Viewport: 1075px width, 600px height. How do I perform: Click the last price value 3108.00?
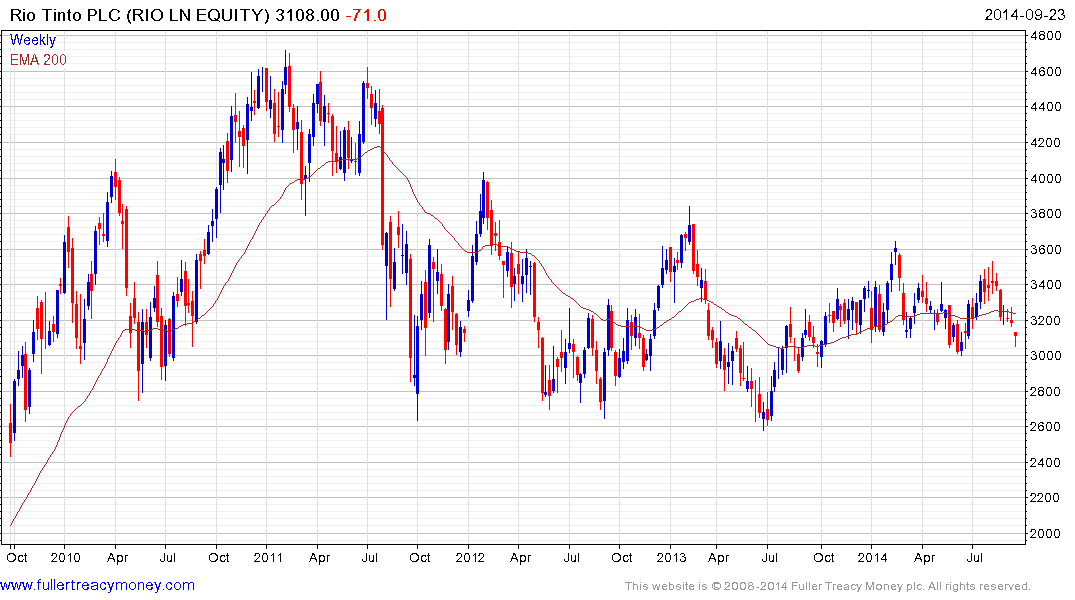coord(307,14)
